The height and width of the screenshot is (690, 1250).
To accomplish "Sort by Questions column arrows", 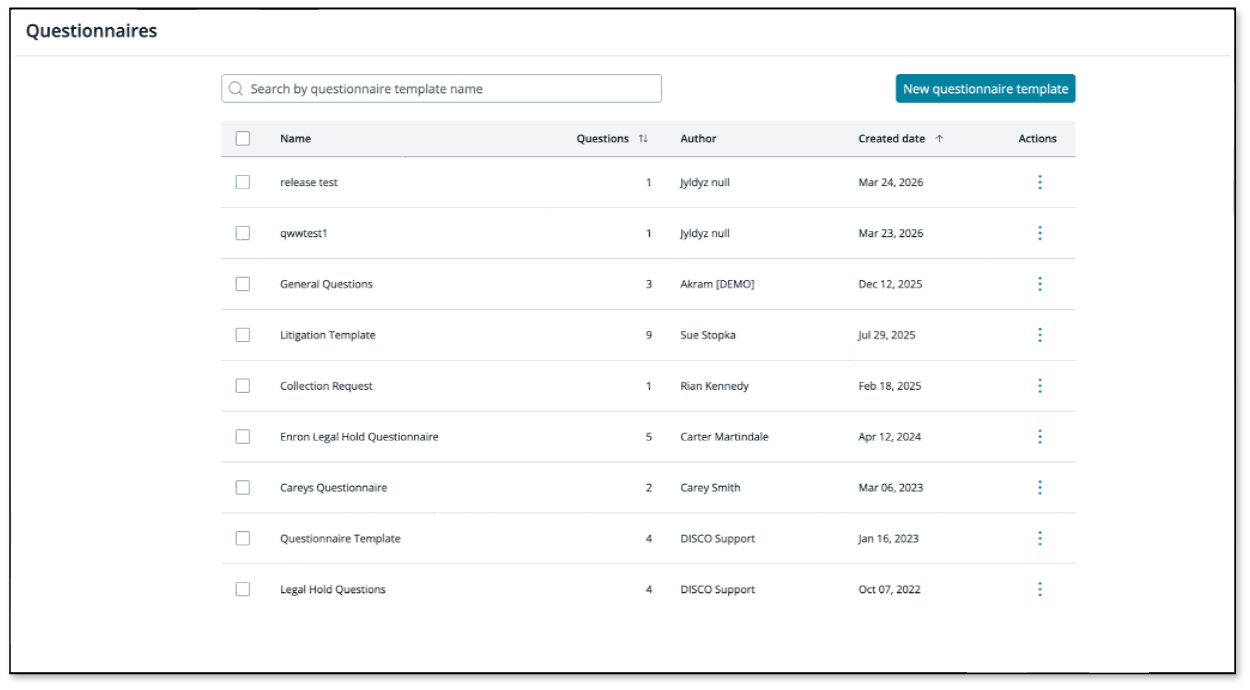I will 643,139.
